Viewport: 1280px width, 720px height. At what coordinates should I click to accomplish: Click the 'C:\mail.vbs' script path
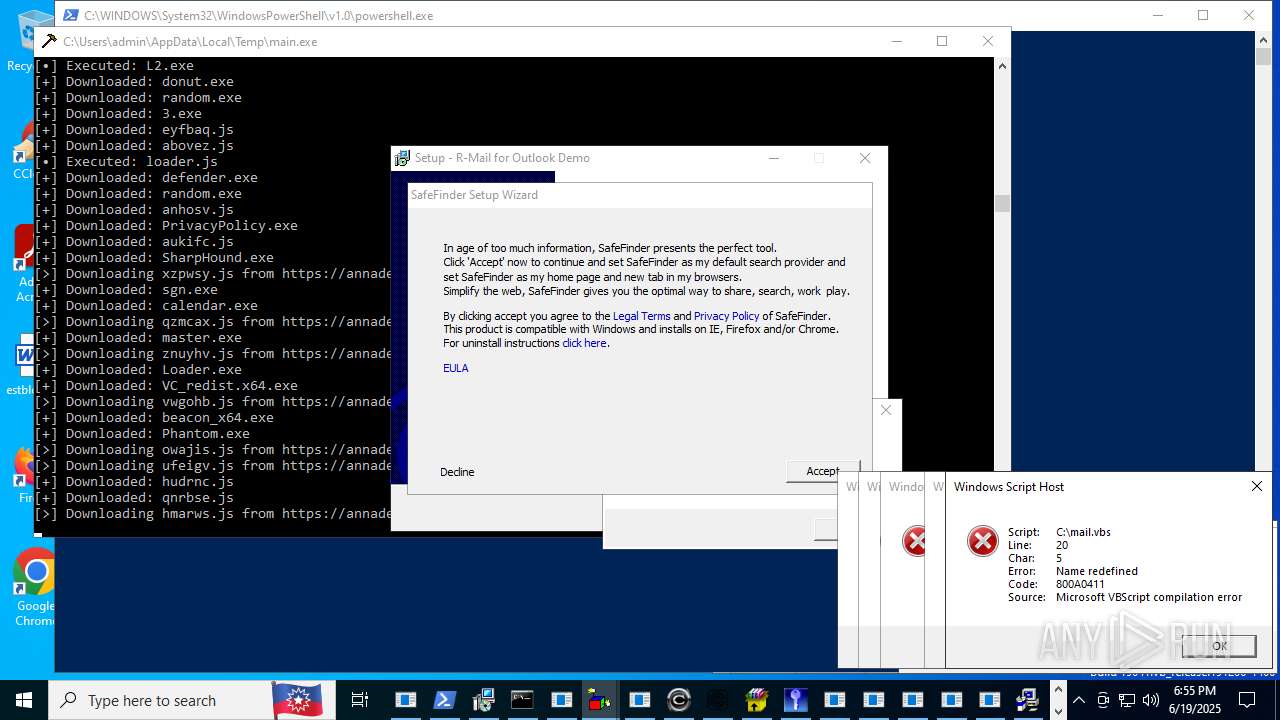pos(1083,532)
